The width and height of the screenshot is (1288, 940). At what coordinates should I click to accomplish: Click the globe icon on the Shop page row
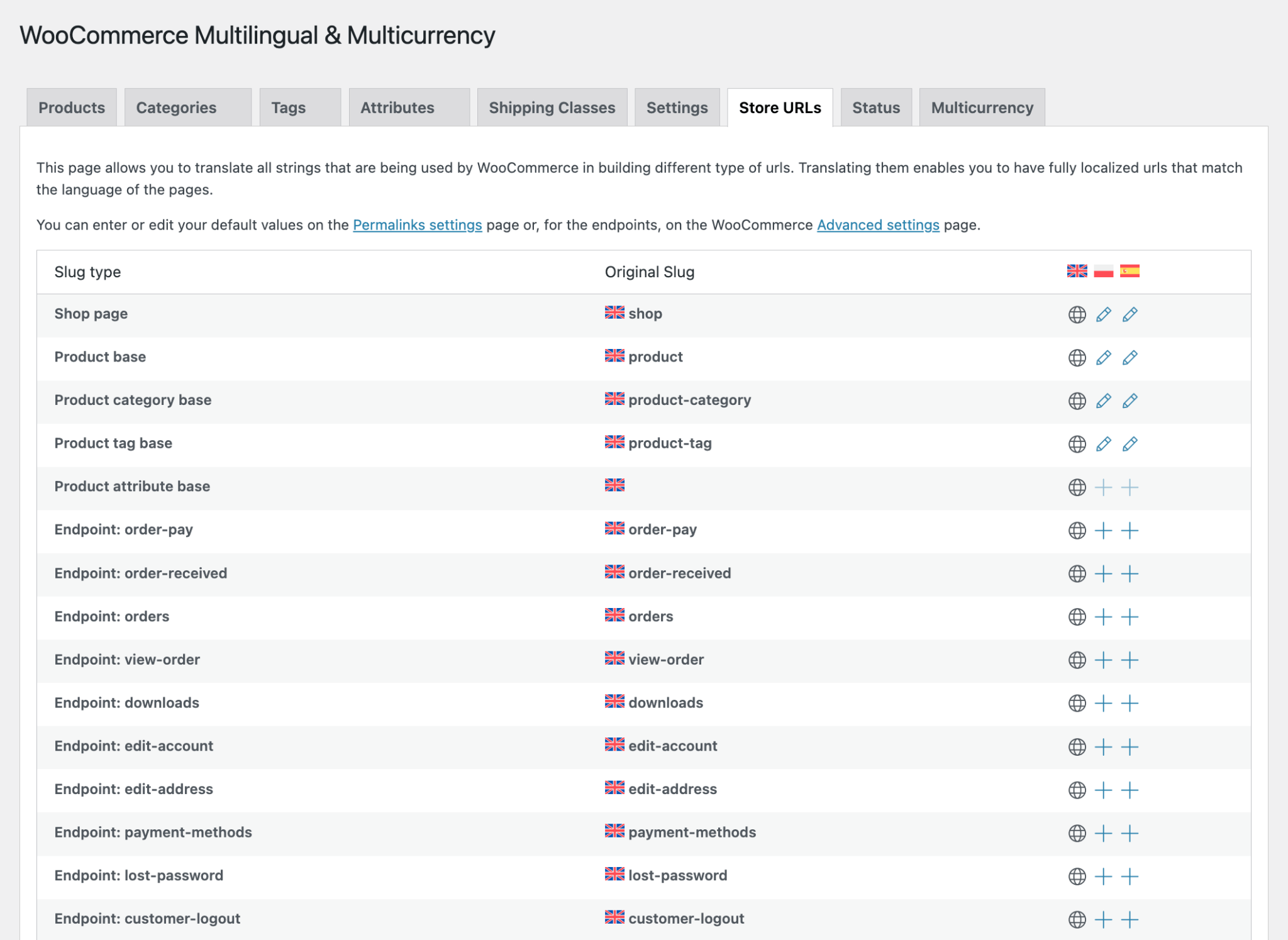1077,314
